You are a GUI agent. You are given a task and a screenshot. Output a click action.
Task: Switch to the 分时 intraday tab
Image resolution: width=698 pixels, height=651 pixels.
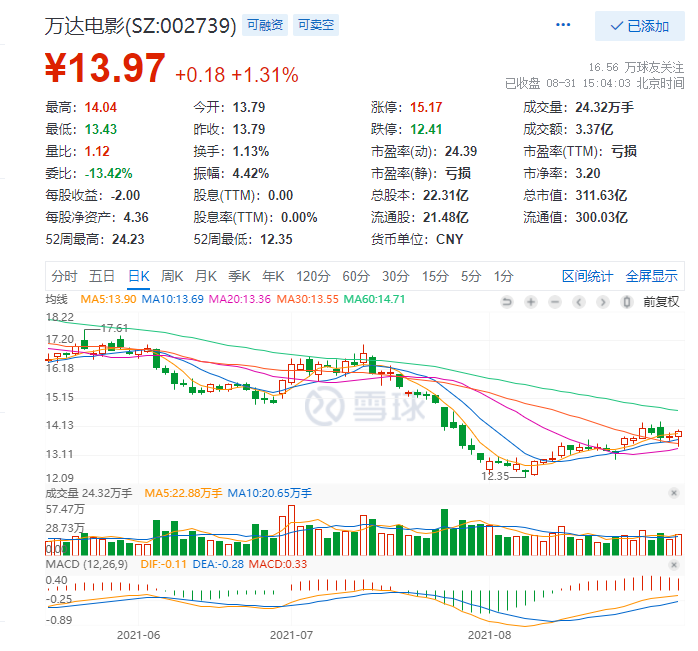click(64, 276)
